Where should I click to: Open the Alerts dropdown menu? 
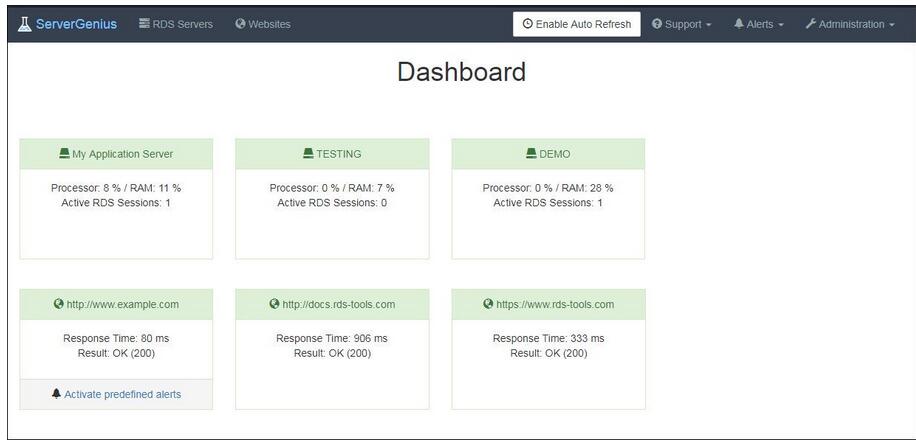[759, 24]
